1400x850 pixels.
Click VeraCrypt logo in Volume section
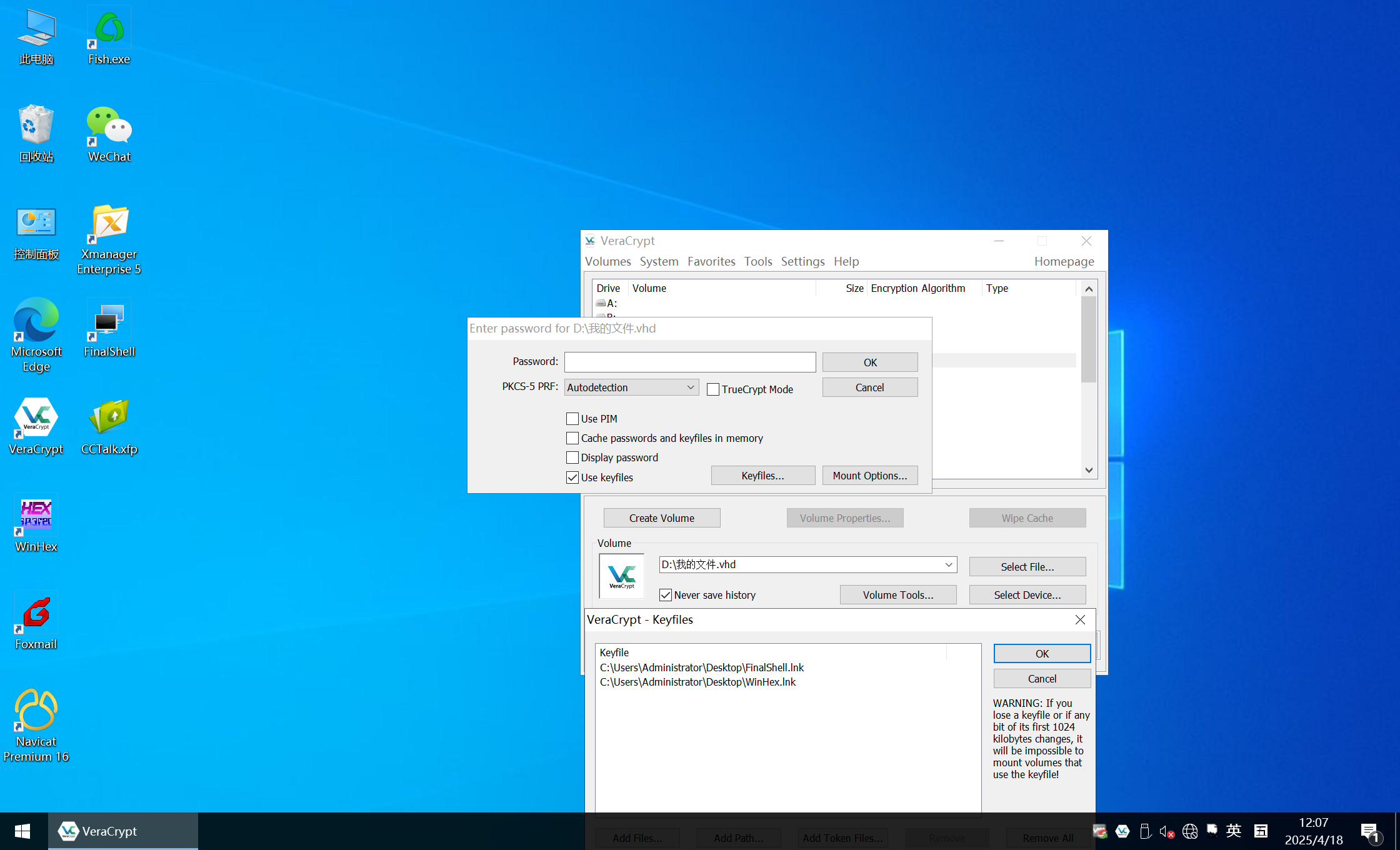(x=622, y=576)
